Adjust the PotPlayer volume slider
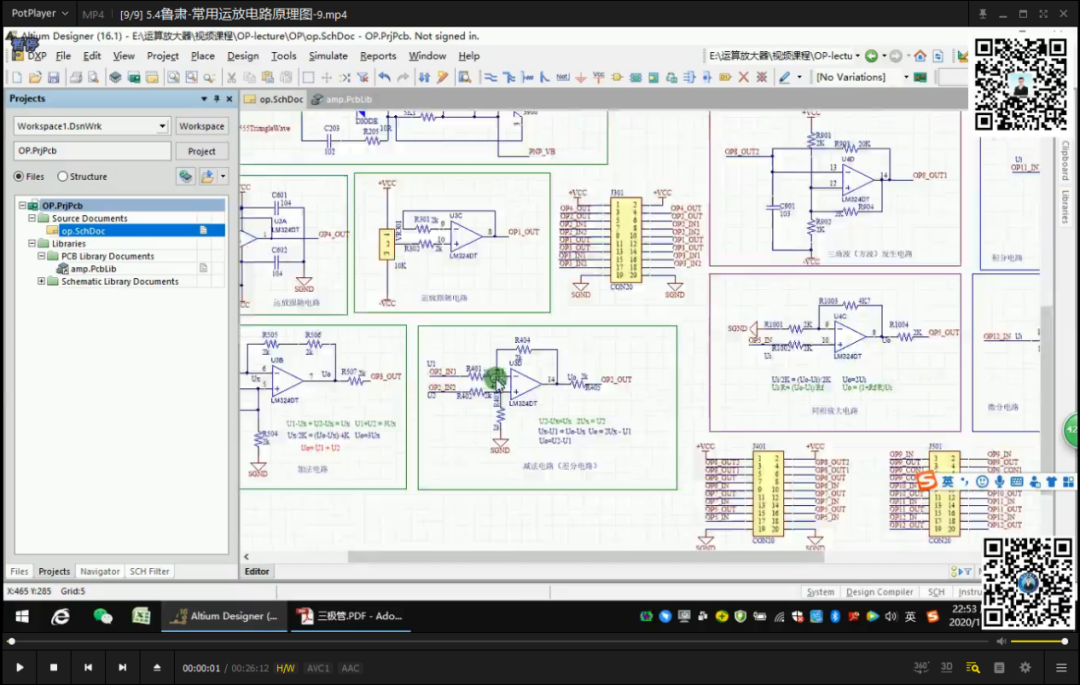Viewport: 1080px width, 685px height. click(x=1038, y=641)
